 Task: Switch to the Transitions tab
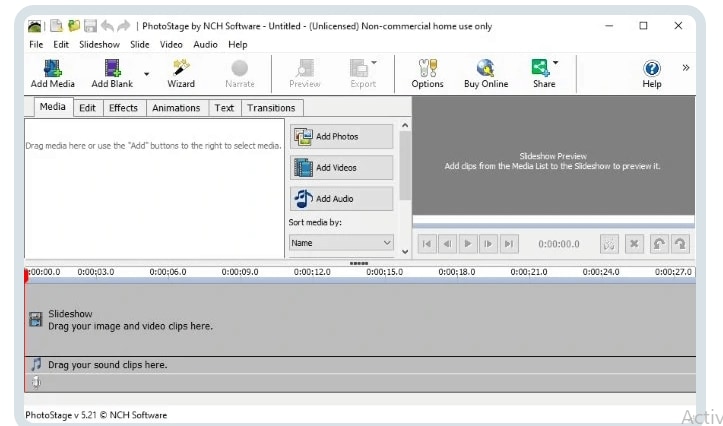pyautogui.click(x=271, y=108)
